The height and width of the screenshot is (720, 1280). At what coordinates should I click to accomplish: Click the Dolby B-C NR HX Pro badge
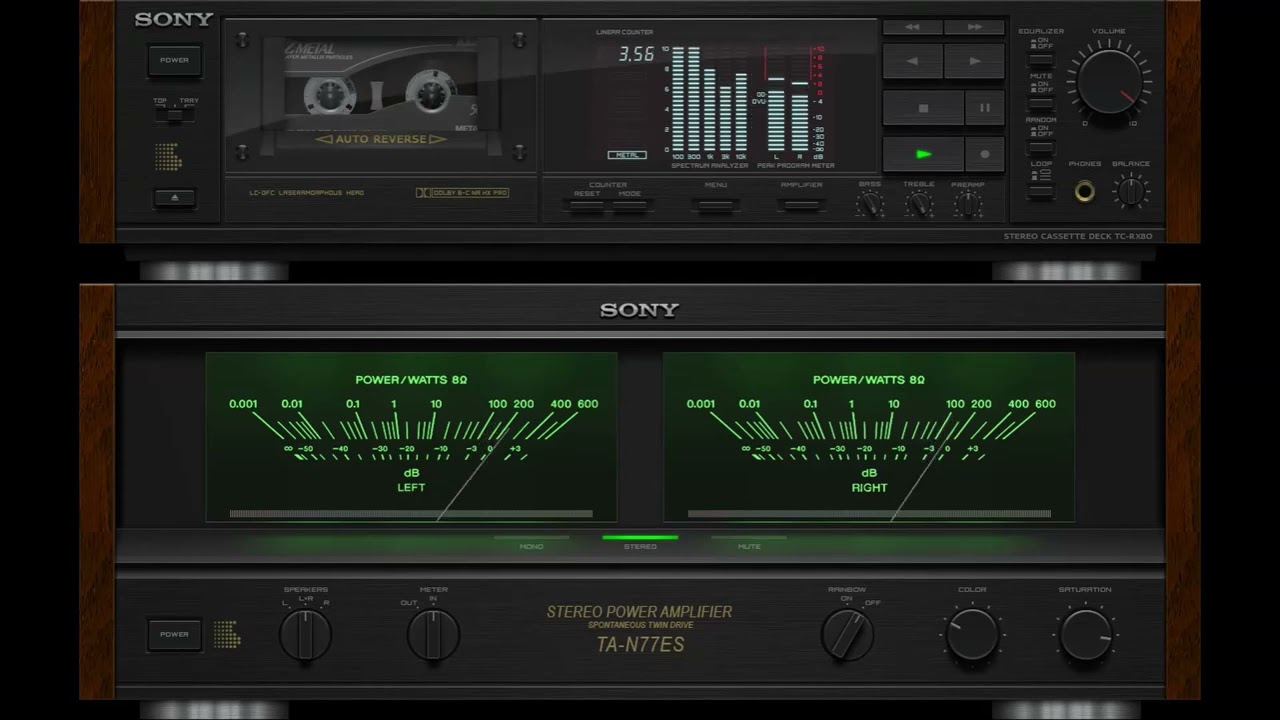462,193
